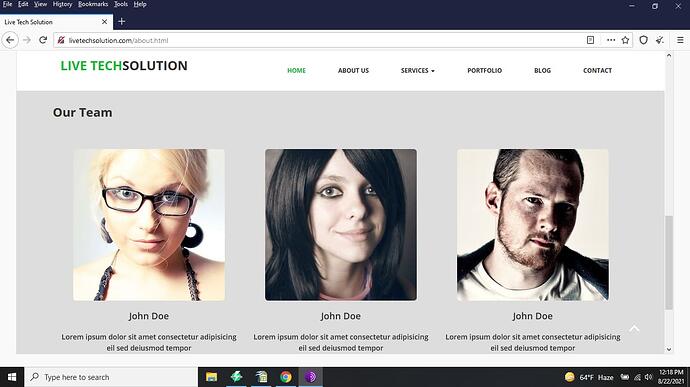Go back to the previous page
This screenshot has height=387, width=690.
[10, 40]
